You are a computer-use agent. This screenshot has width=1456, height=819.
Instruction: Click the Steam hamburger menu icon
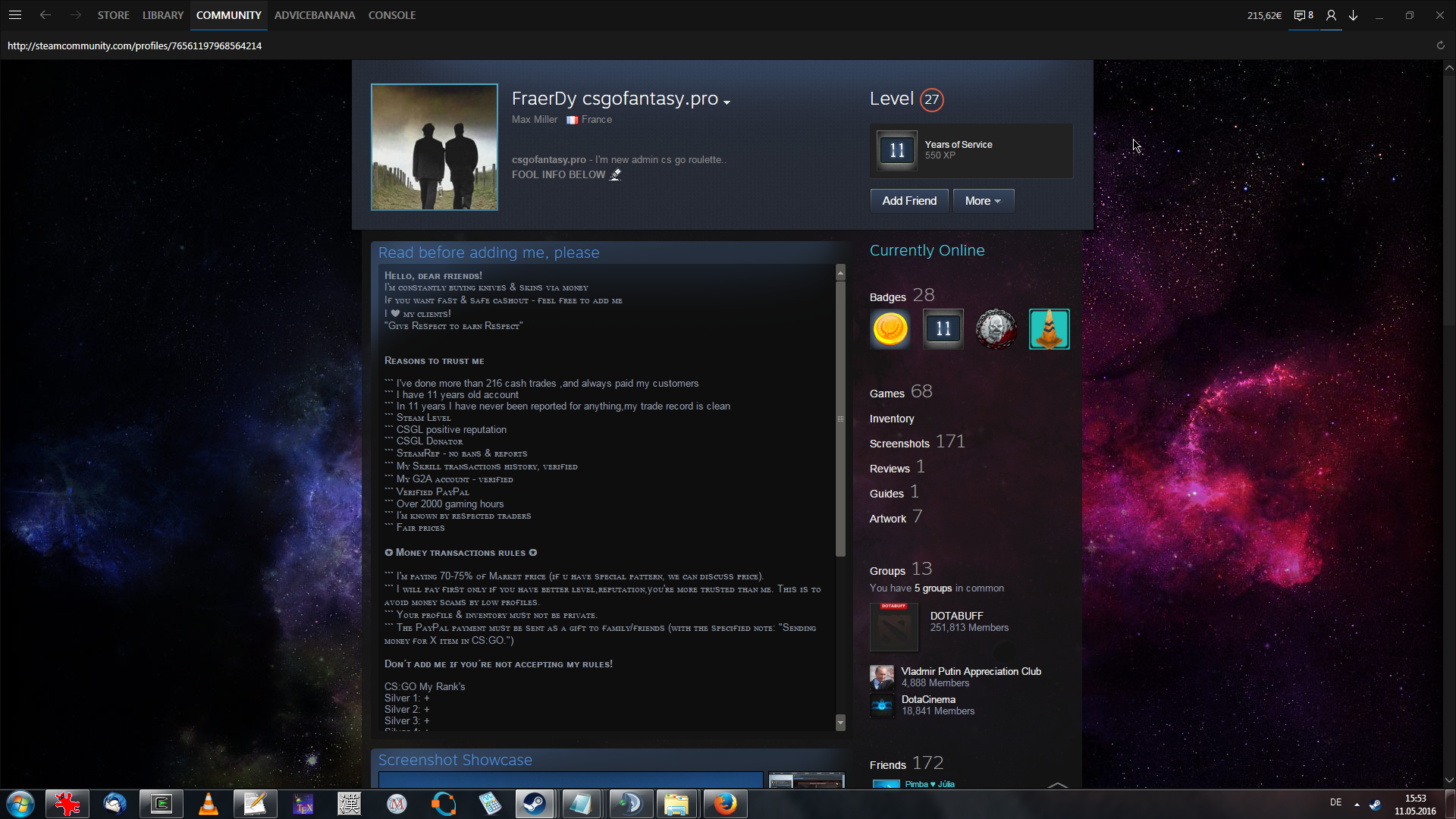coord(14,15)
